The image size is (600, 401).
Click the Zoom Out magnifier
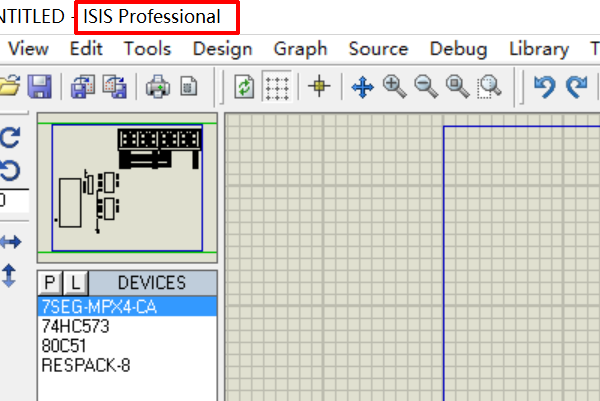426,86
